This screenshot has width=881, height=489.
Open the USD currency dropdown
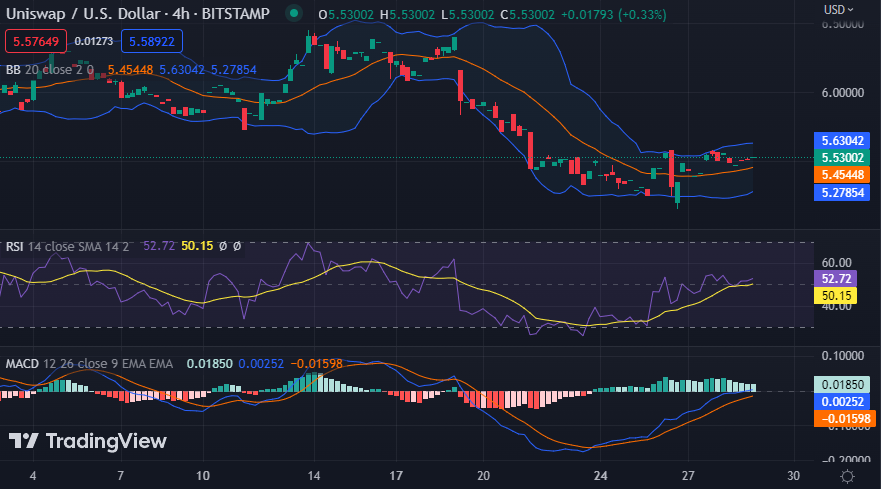838,10
